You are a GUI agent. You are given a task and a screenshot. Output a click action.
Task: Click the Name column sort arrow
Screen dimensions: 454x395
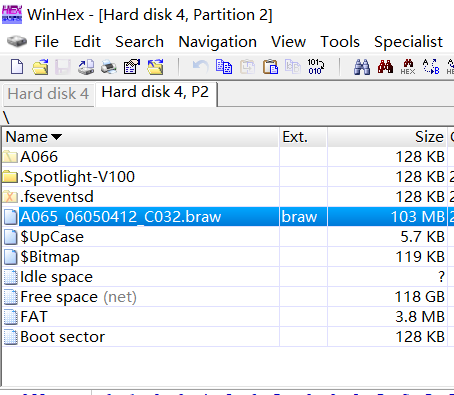click(56, 137)
